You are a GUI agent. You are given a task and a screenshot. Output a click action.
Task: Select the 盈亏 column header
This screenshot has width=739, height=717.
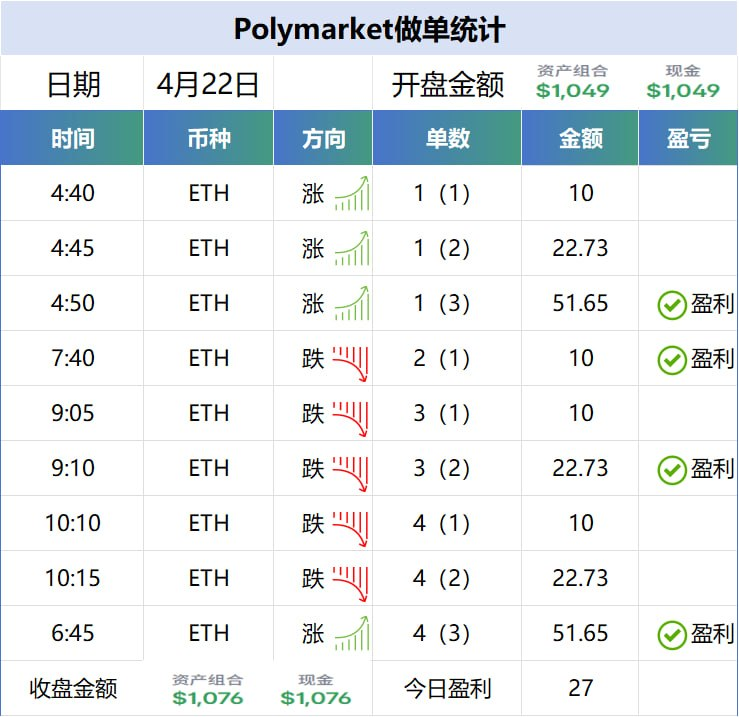point(688,138)
